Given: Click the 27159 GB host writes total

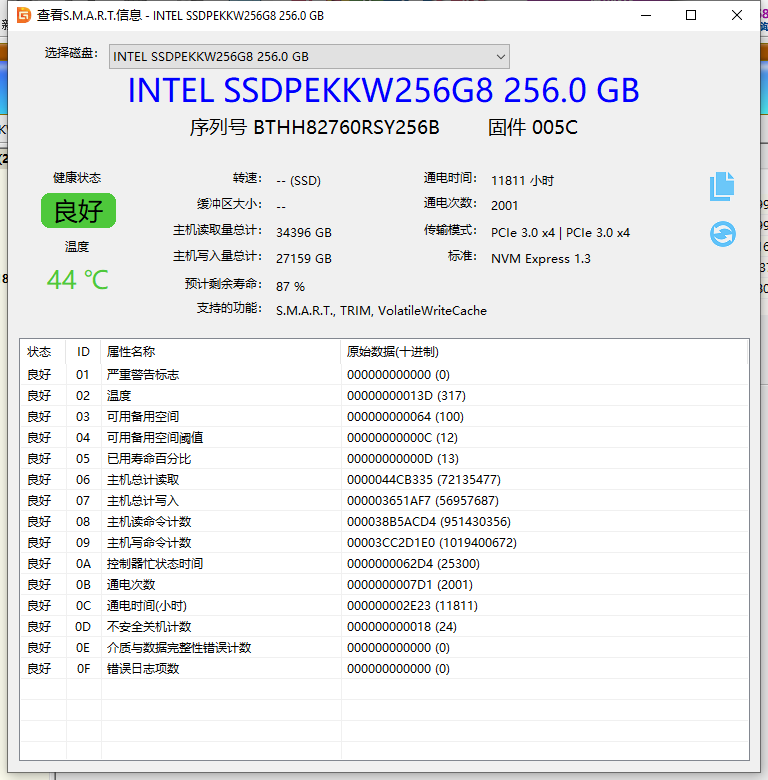Looking at the screenshot, I should [x=304, y=258].
